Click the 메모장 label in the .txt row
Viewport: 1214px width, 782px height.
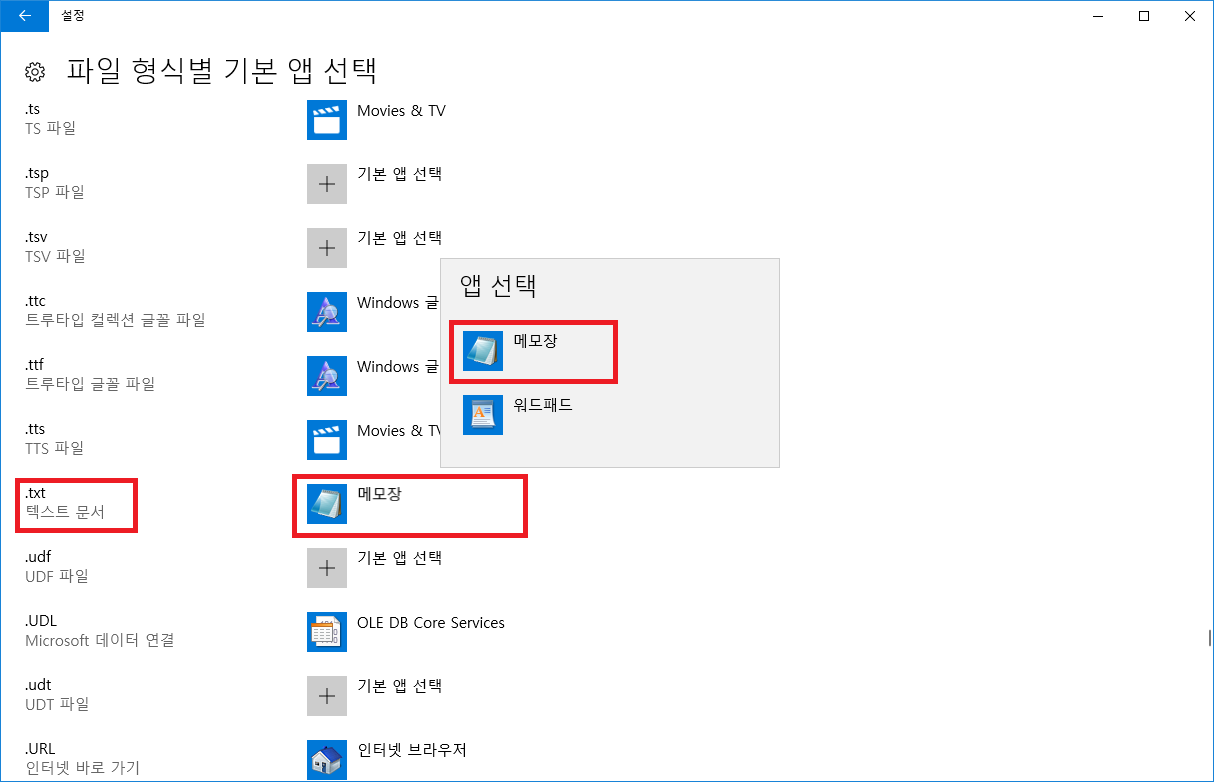click(x=379, y=494)
